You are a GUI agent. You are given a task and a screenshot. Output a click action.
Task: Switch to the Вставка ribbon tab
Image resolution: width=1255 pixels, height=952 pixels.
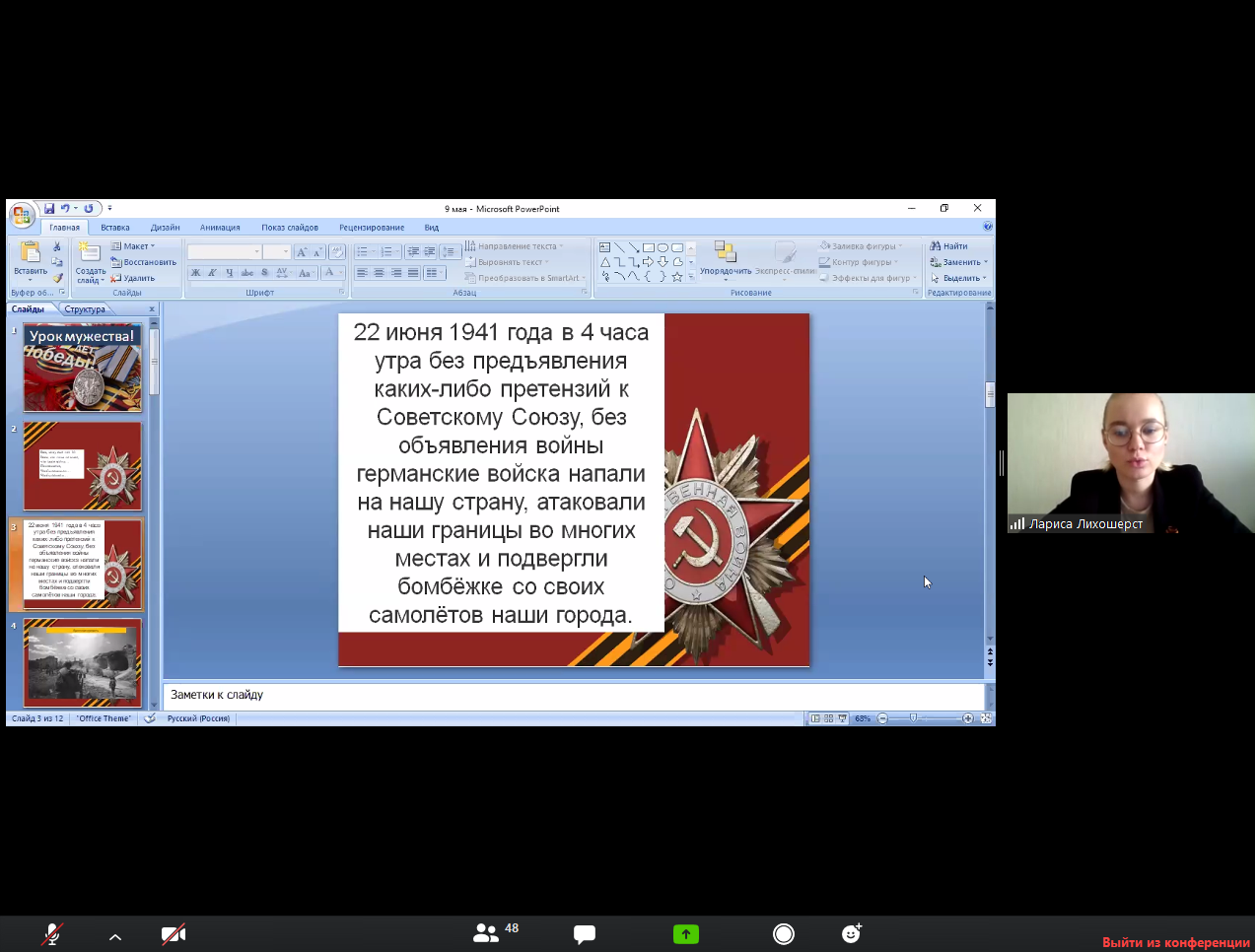coord(115,228)
